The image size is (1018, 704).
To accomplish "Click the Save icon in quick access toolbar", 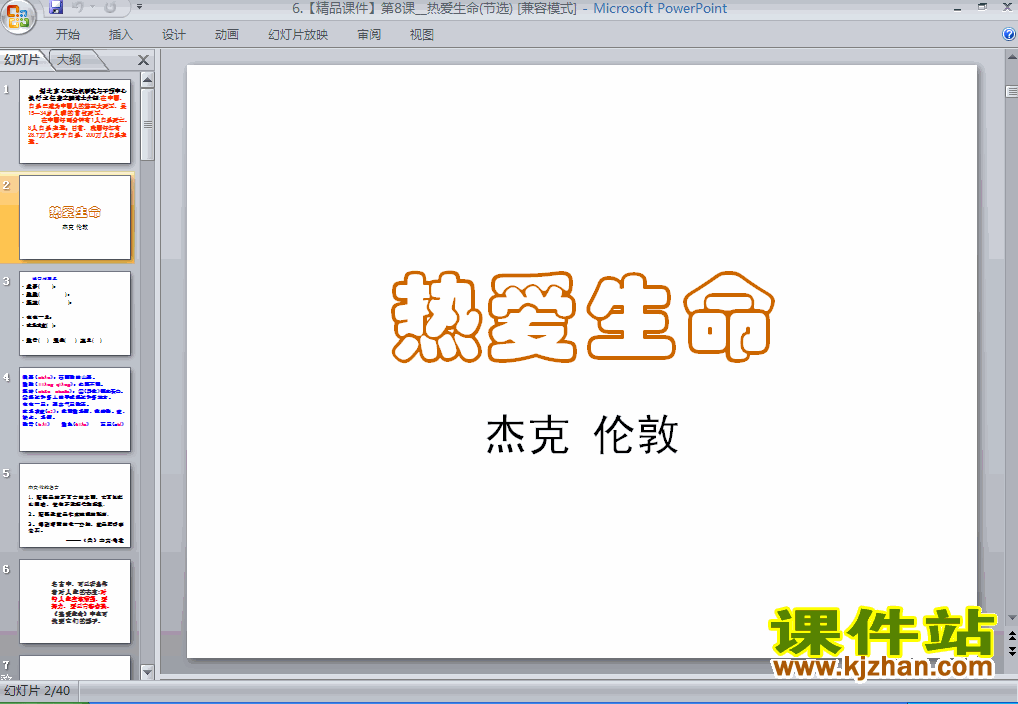I will (56, 7).
